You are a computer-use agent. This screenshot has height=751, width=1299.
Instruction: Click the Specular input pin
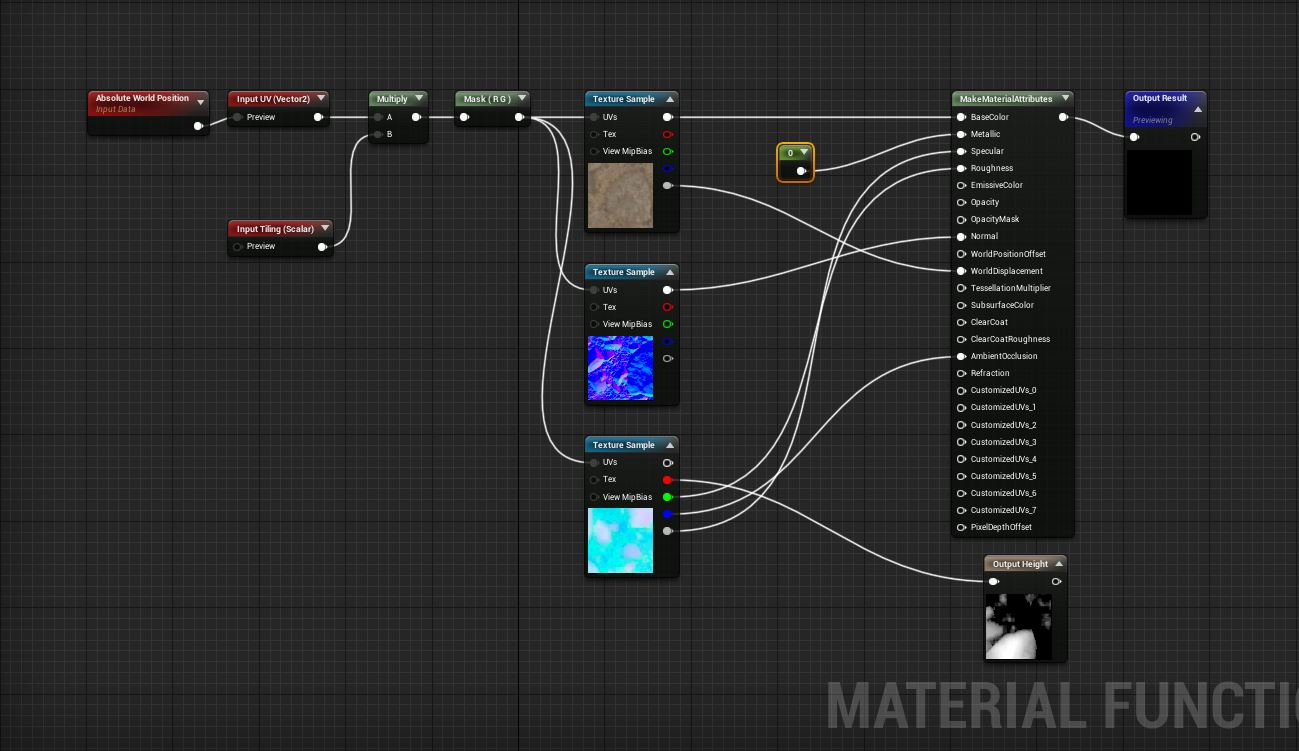pyautogui.click(x=961, y=151)
